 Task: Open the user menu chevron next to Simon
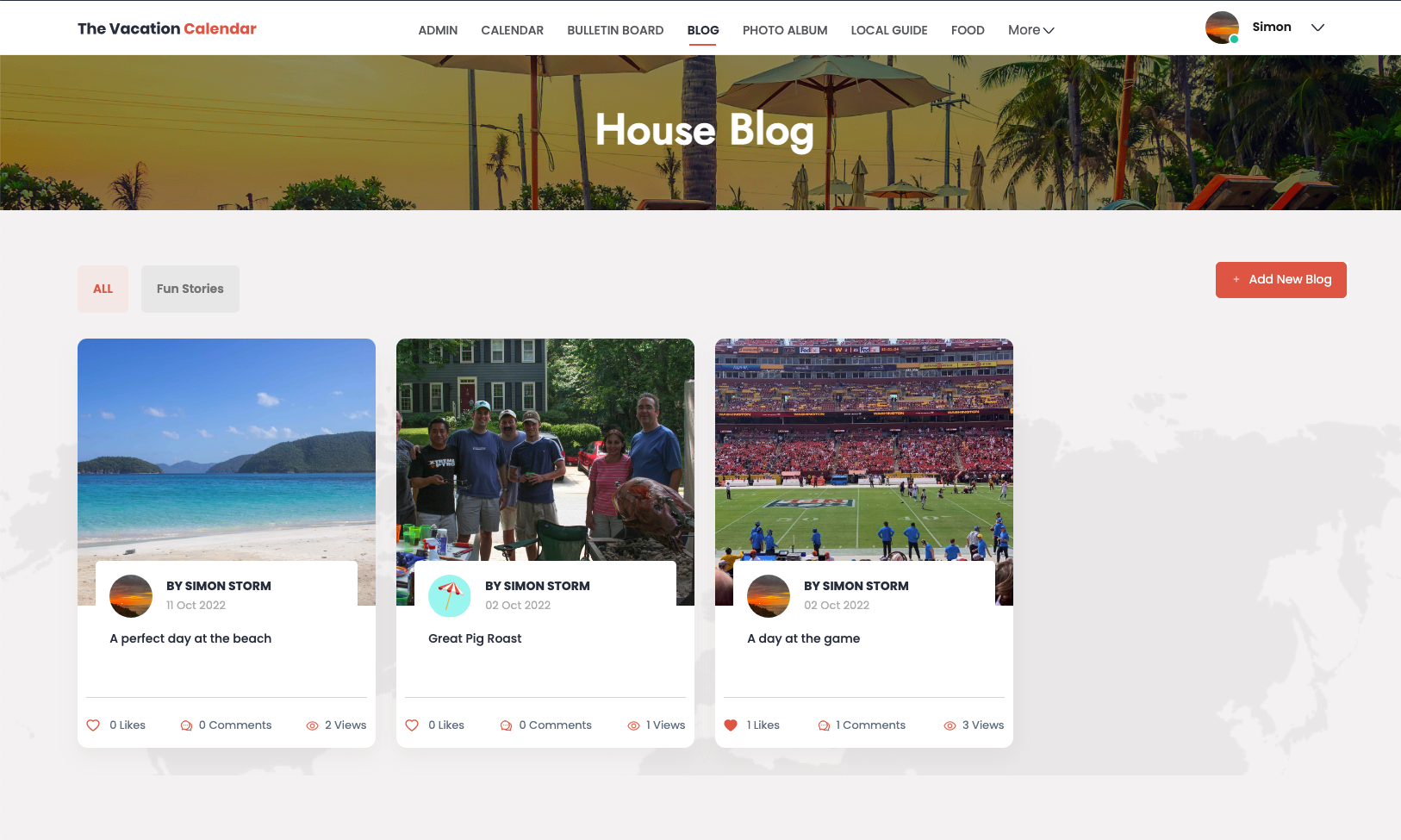click(x=1317, y=28)
